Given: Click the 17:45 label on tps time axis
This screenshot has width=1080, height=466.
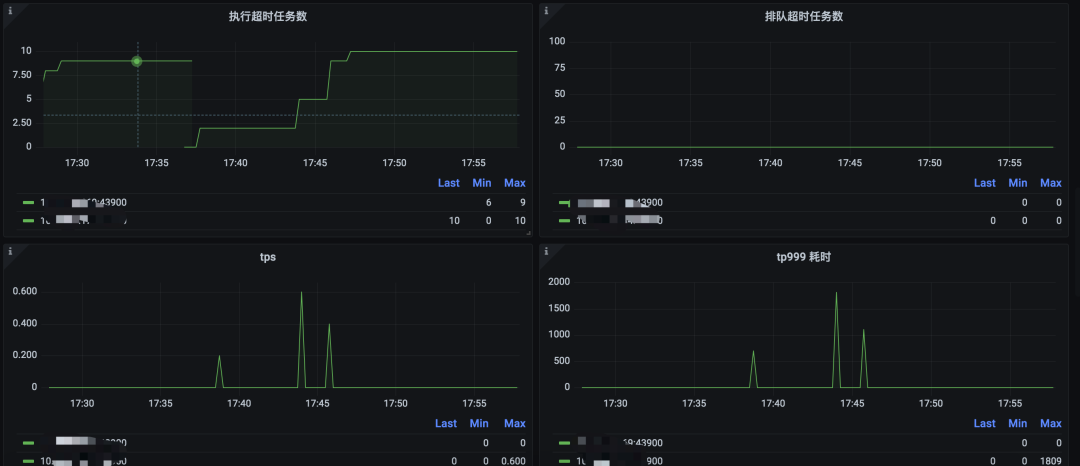Looking at the screenshot, I should click(318, 403).
